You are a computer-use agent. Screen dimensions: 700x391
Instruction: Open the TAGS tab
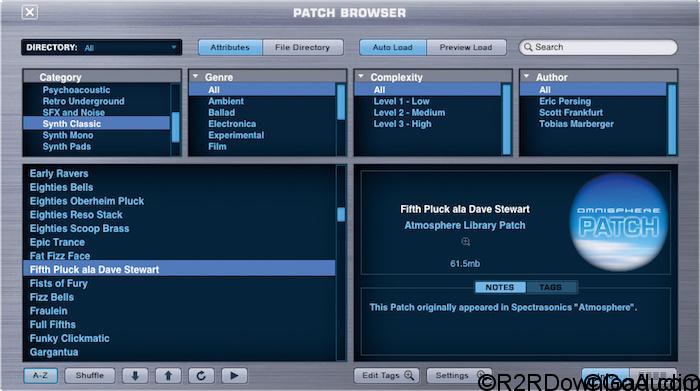click(551, 287)
